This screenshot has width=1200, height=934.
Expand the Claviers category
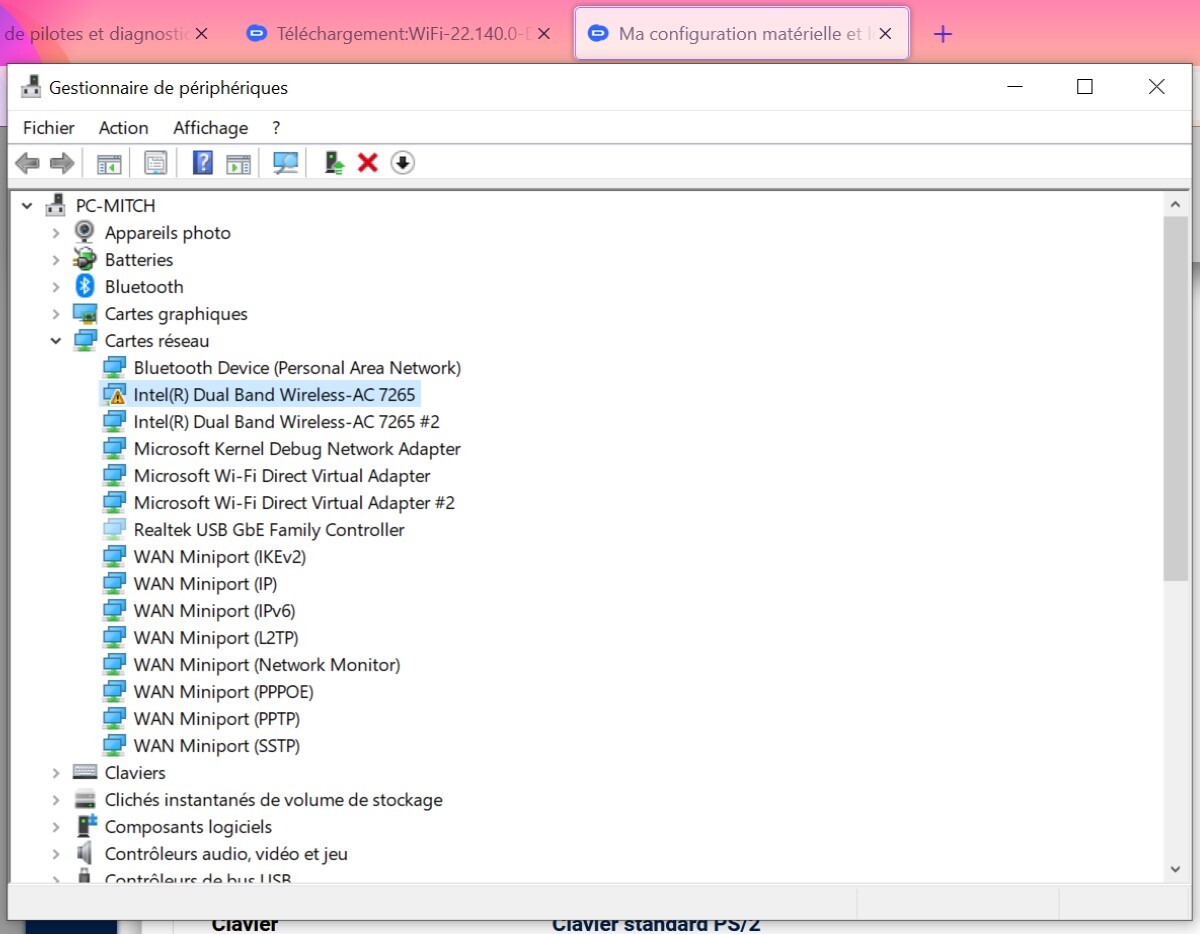(x=56, y=772)
